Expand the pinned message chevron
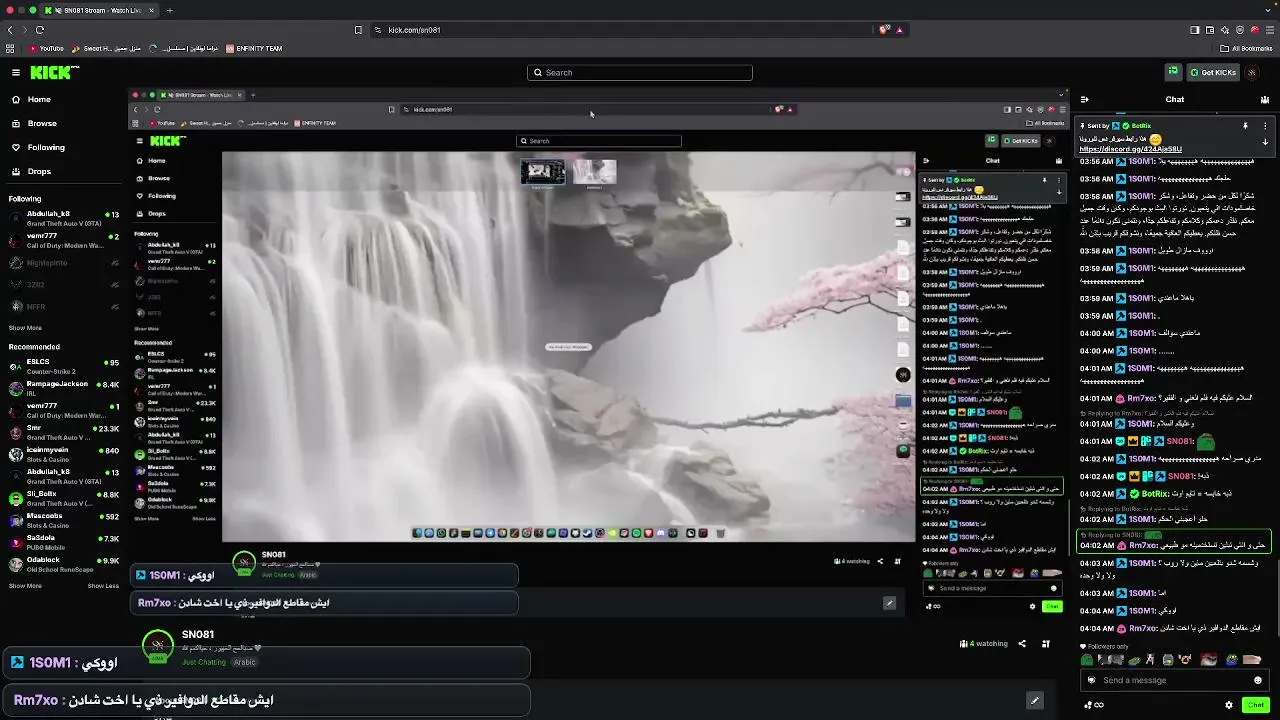1280x720 pixels. [x=1265, y=142]
